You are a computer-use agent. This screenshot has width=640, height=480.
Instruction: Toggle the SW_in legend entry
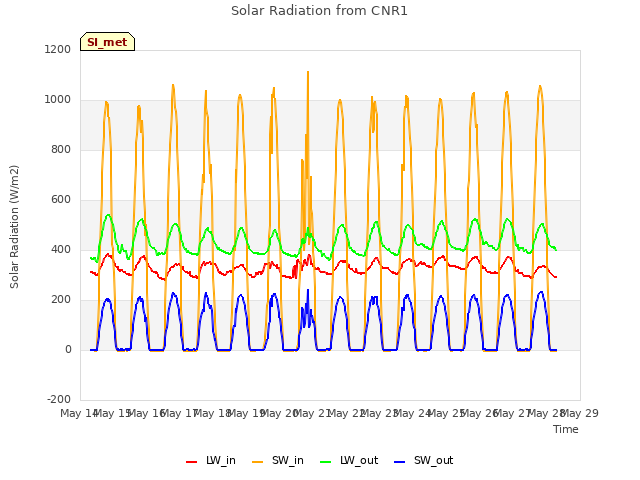(x=278, y=461)
